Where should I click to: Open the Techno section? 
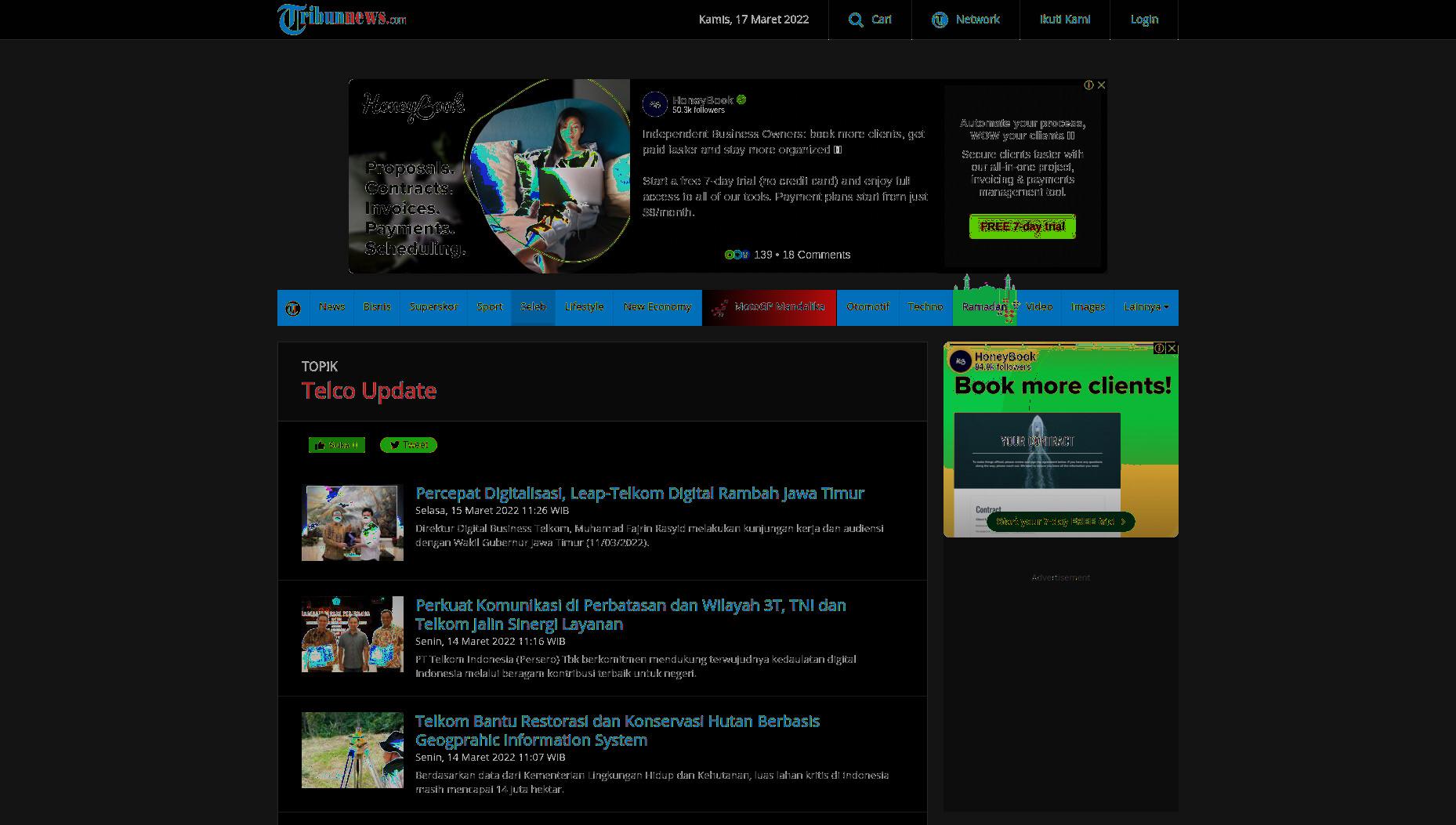click(925, 306)
